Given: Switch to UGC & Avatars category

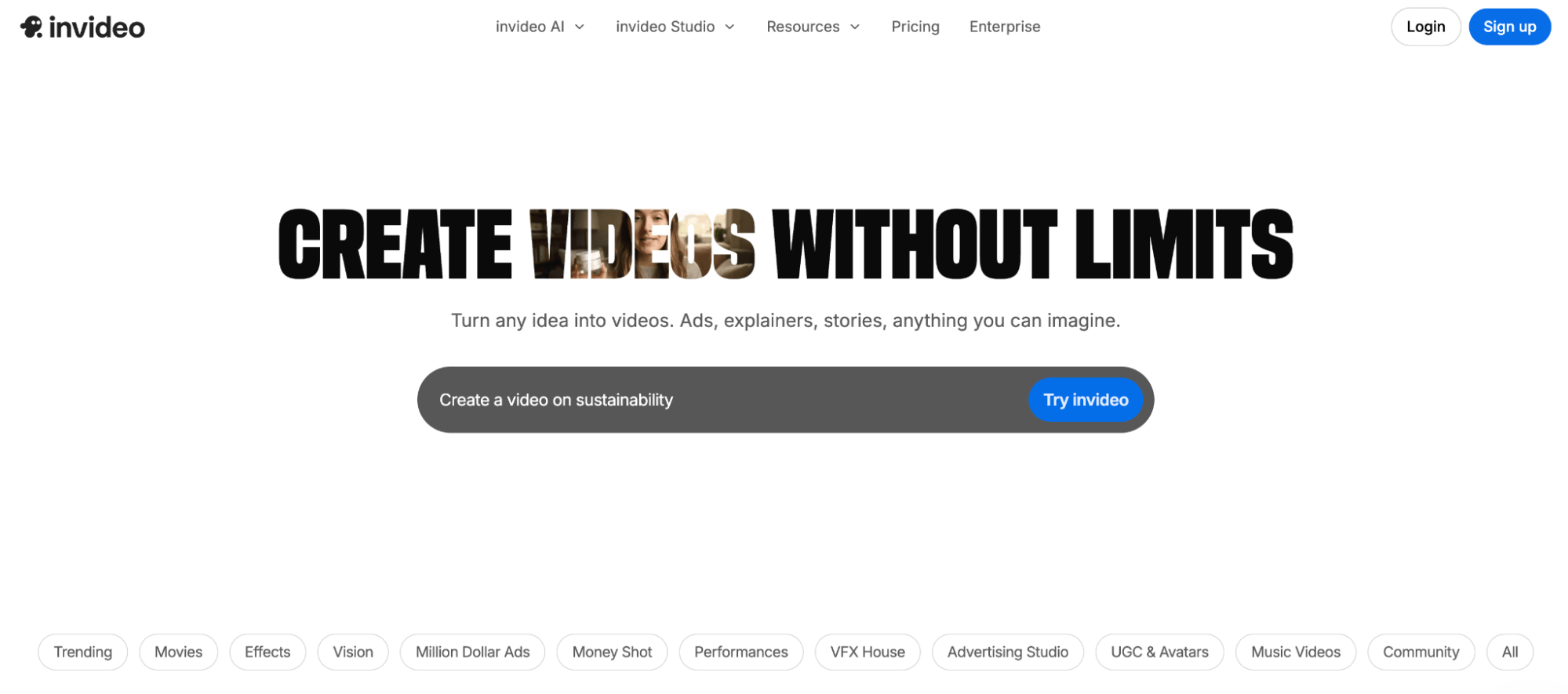Looking at the screenshot, I should (1159, 652).
